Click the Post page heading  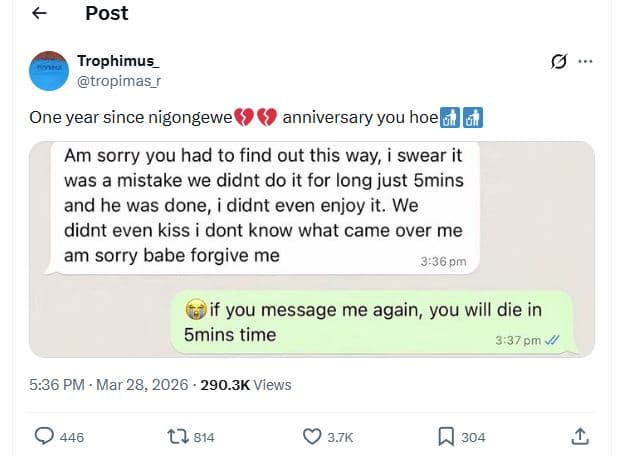coord(107,14)
